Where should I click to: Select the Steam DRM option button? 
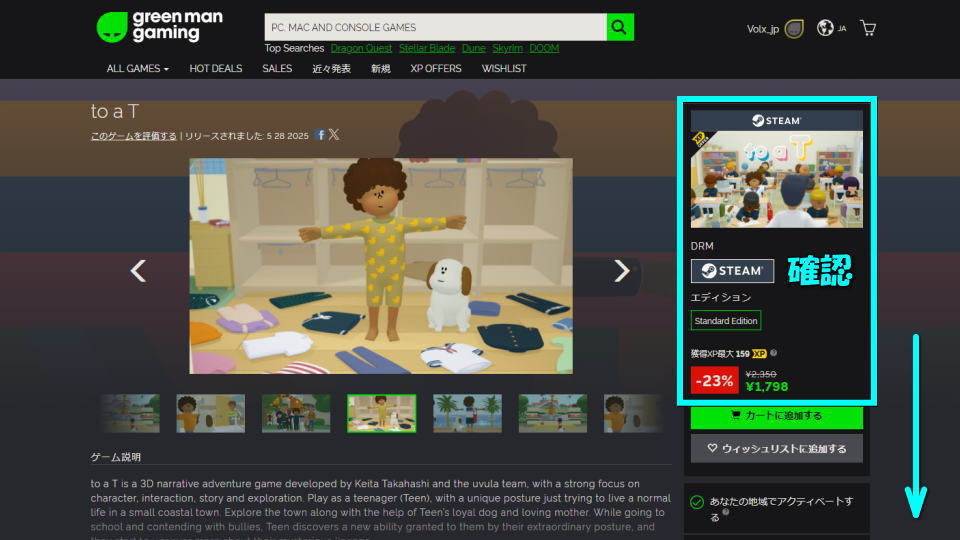coord(732,271)
